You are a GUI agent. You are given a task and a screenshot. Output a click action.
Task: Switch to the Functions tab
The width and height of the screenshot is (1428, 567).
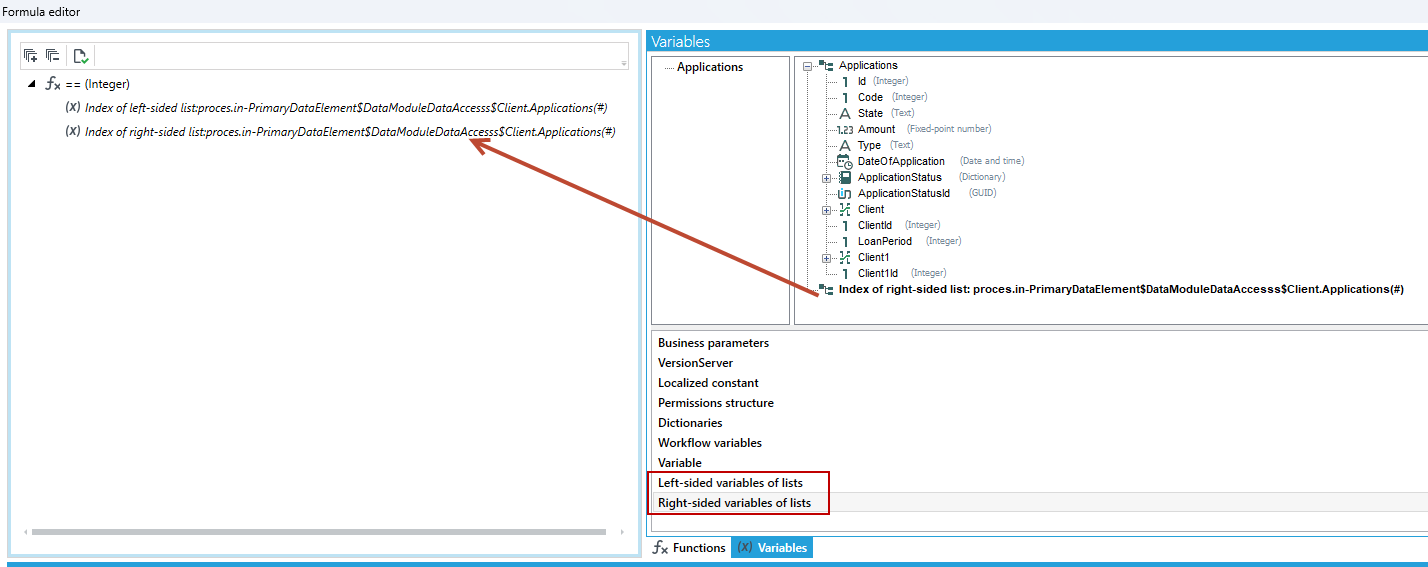[689, 548]
